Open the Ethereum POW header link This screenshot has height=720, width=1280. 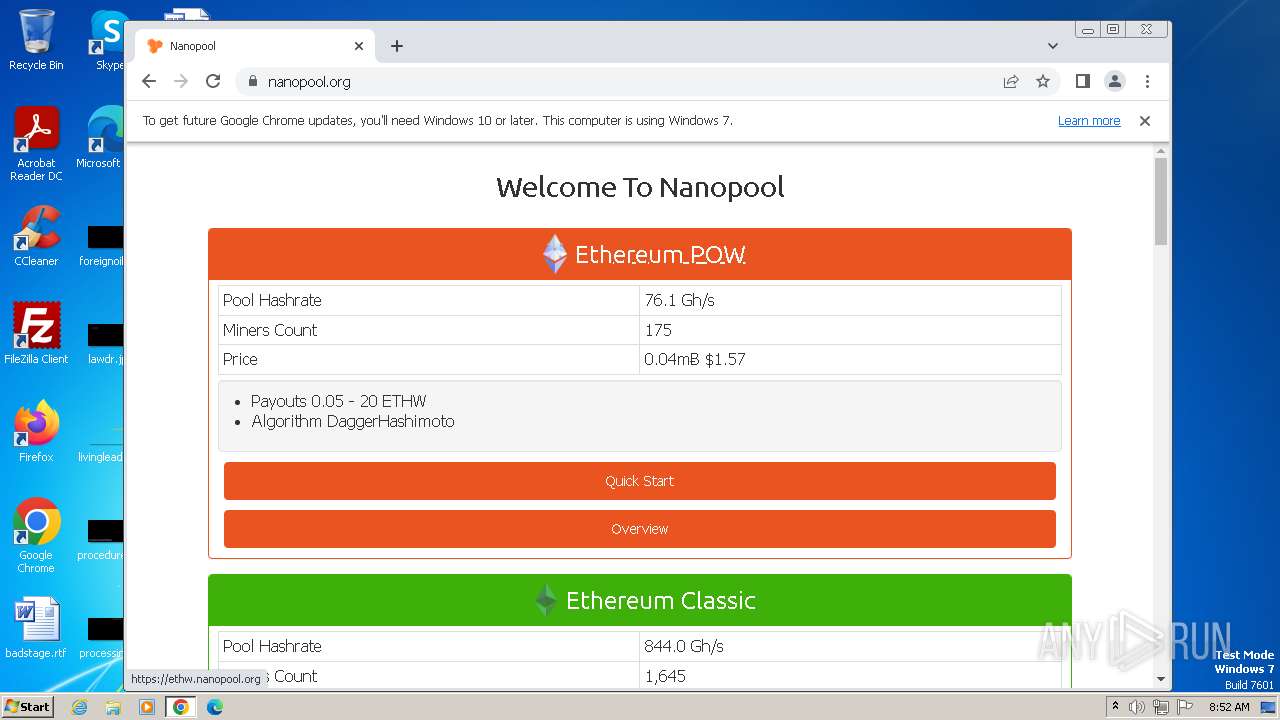tap(660, 255)
